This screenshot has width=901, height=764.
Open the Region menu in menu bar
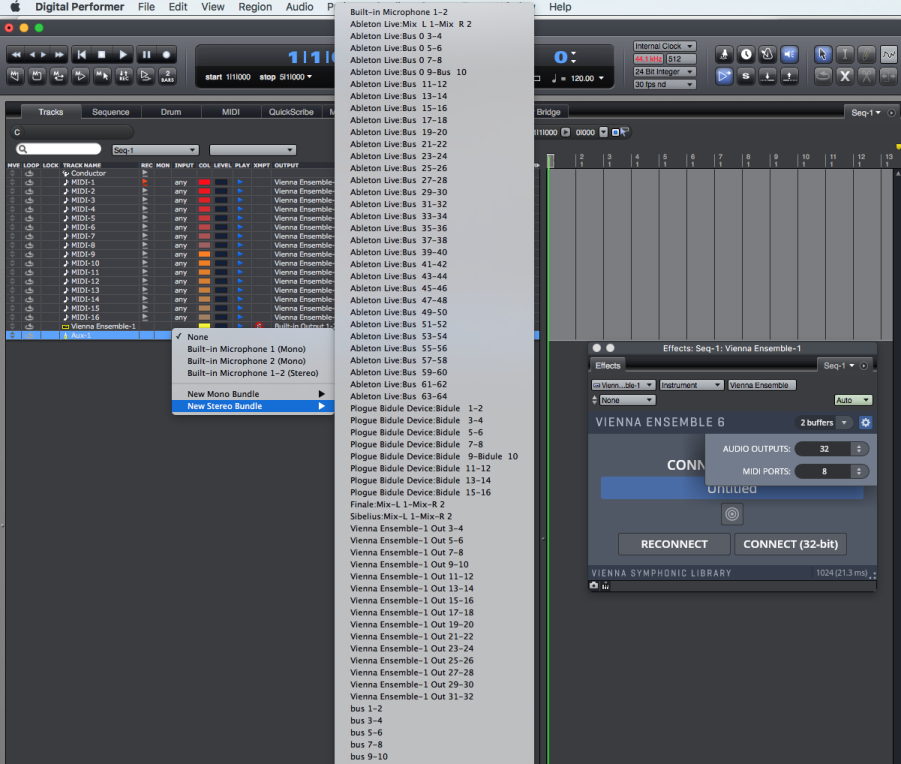(x=255, y=7)
